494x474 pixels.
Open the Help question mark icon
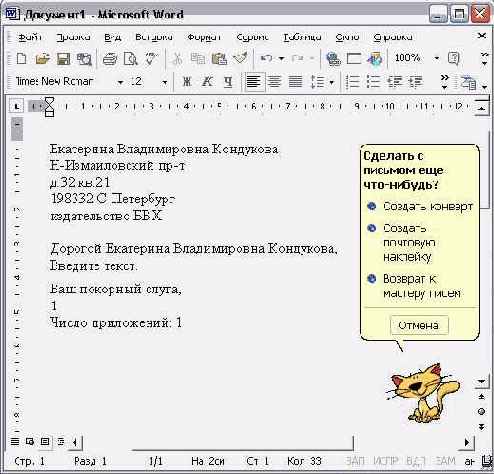click(454, 58)
